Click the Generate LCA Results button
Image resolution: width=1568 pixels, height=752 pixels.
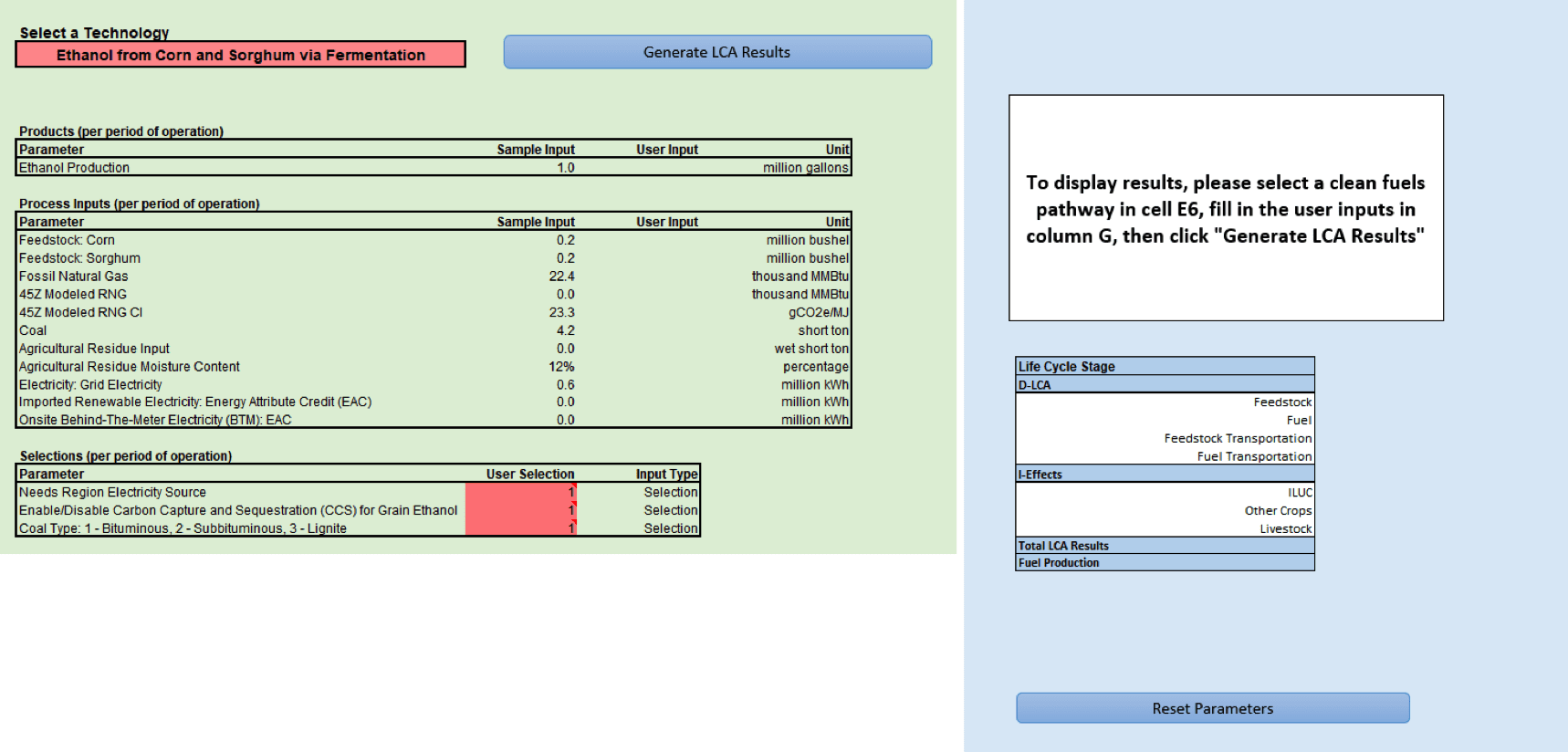[716, 52]
